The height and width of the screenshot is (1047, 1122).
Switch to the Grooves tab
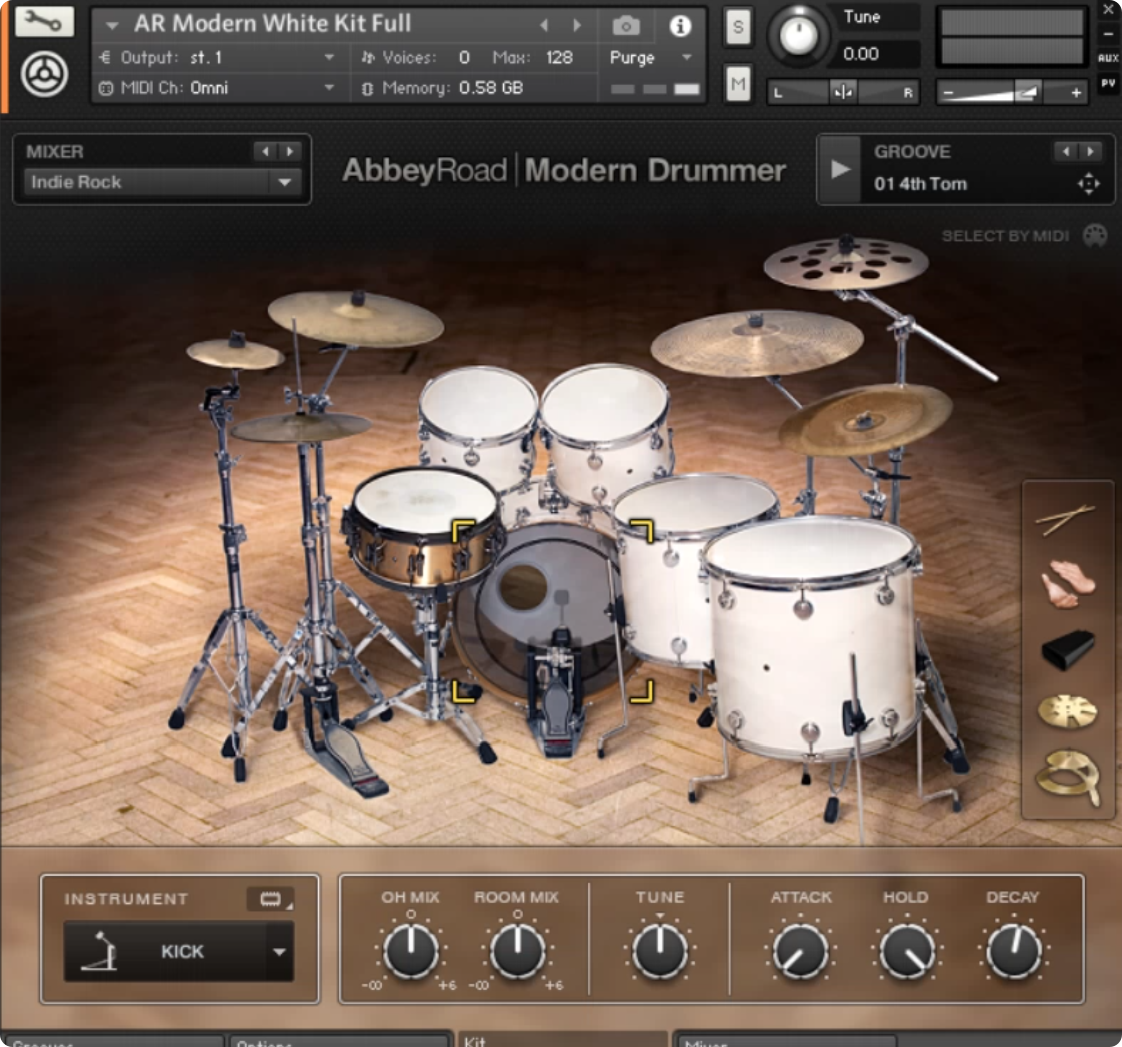tap(113, 1042)
